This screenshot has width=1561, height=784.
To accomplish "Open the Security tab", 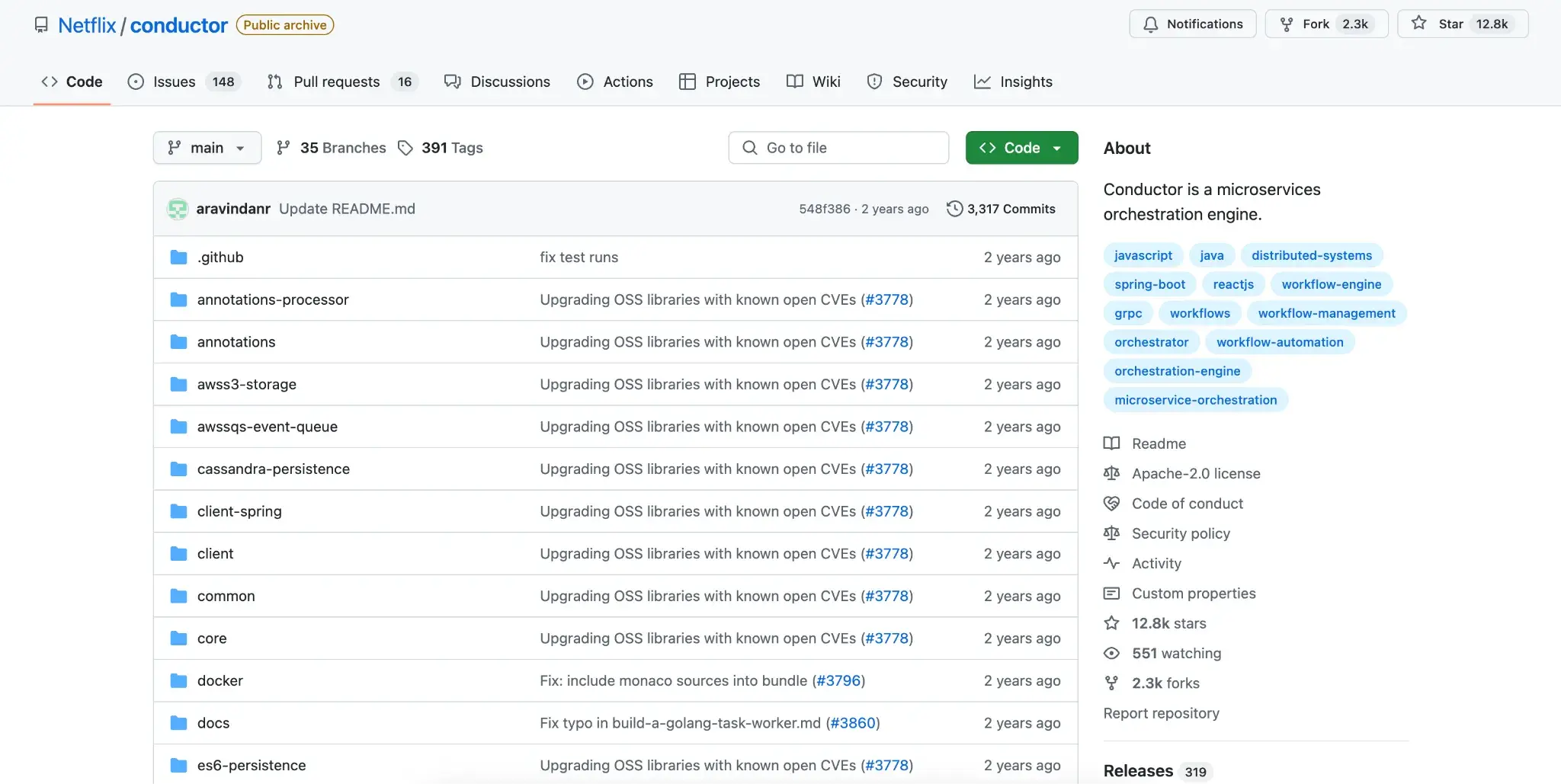I will click(907, 82).
